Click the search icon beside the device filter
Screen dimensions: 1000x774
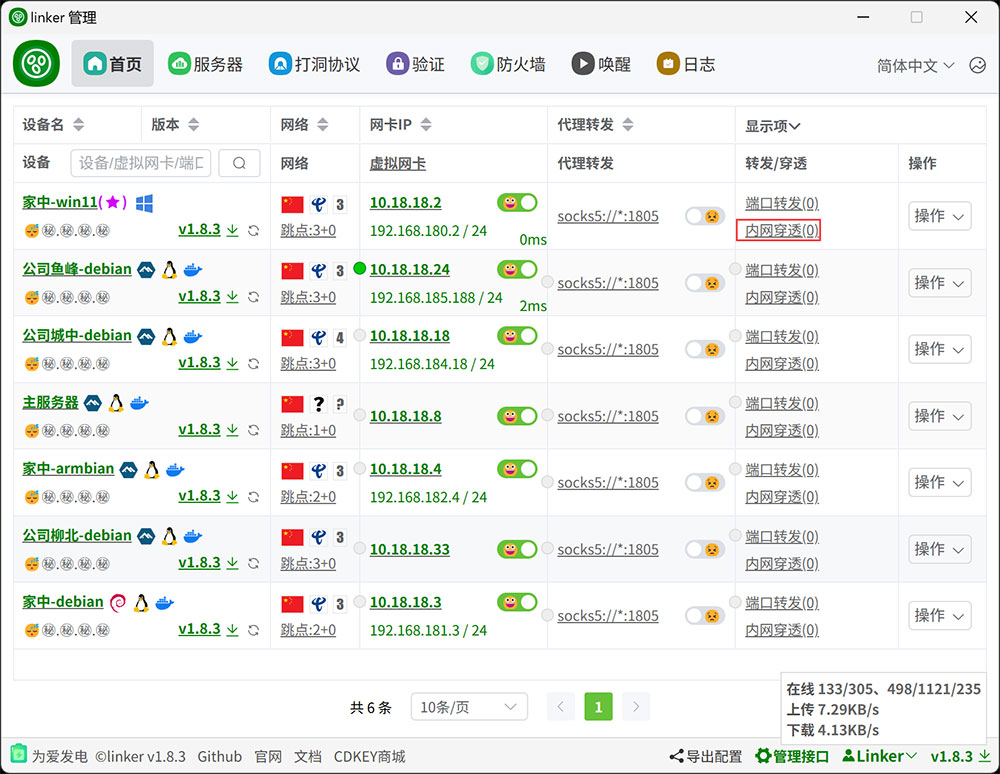pos(239,163)
